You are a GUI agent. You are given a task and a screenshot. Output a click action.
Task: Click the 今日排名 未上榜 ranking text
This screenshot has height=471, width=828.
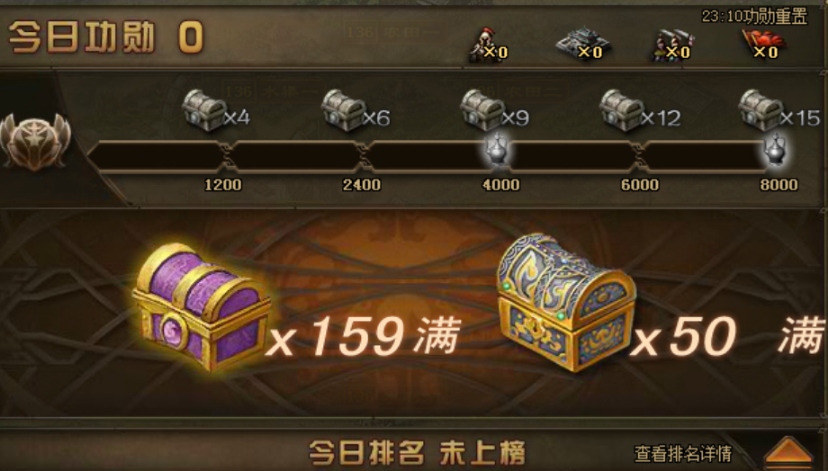[x=417, y=453]
